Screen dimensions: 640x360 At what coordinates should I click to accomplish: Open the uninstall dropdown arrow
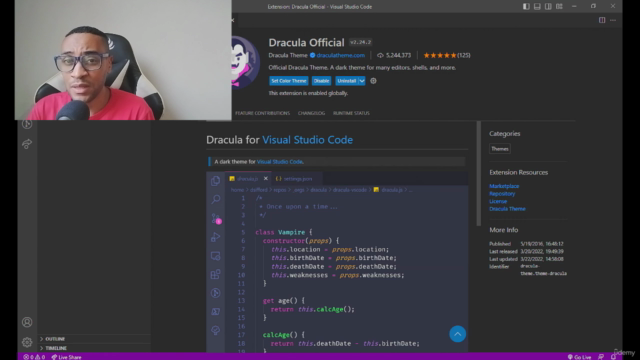362,81
